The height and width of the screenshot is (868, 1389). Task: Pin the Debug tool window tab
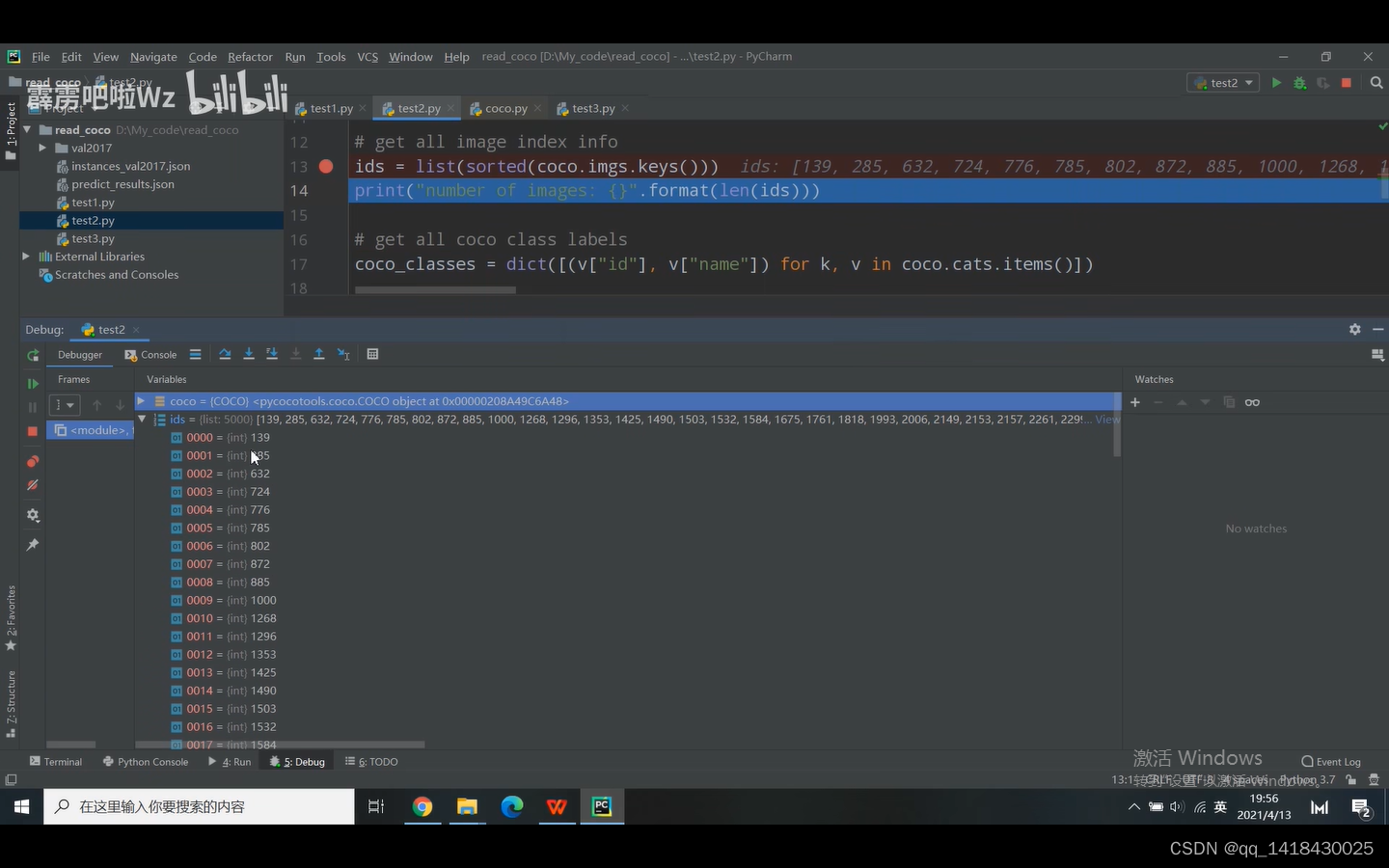coord(32,544)
